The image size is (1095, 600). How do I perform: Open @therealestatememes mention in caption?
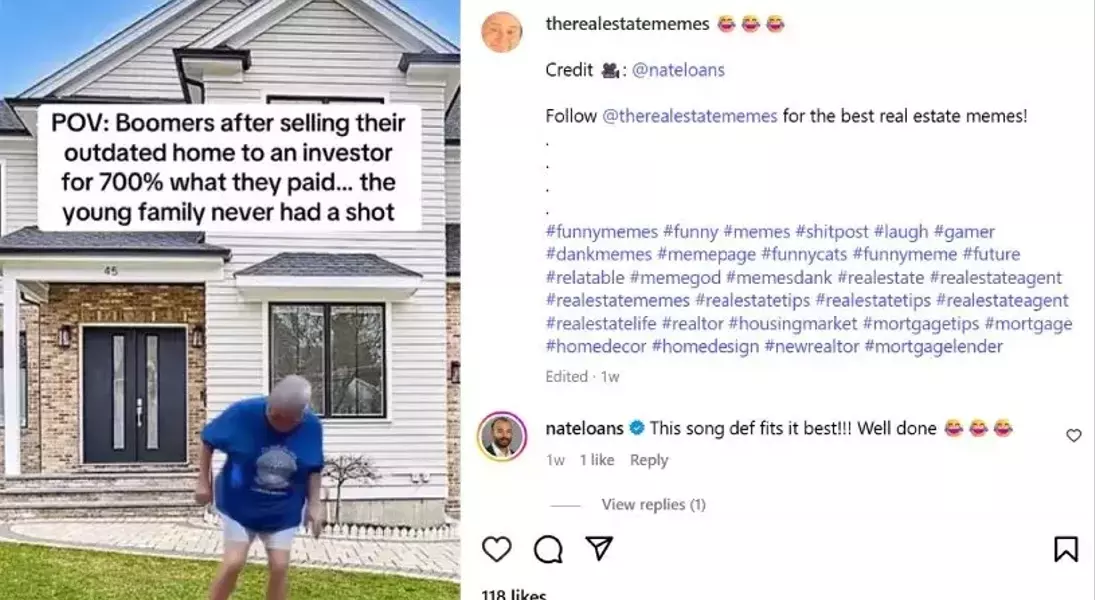point(689,116)
